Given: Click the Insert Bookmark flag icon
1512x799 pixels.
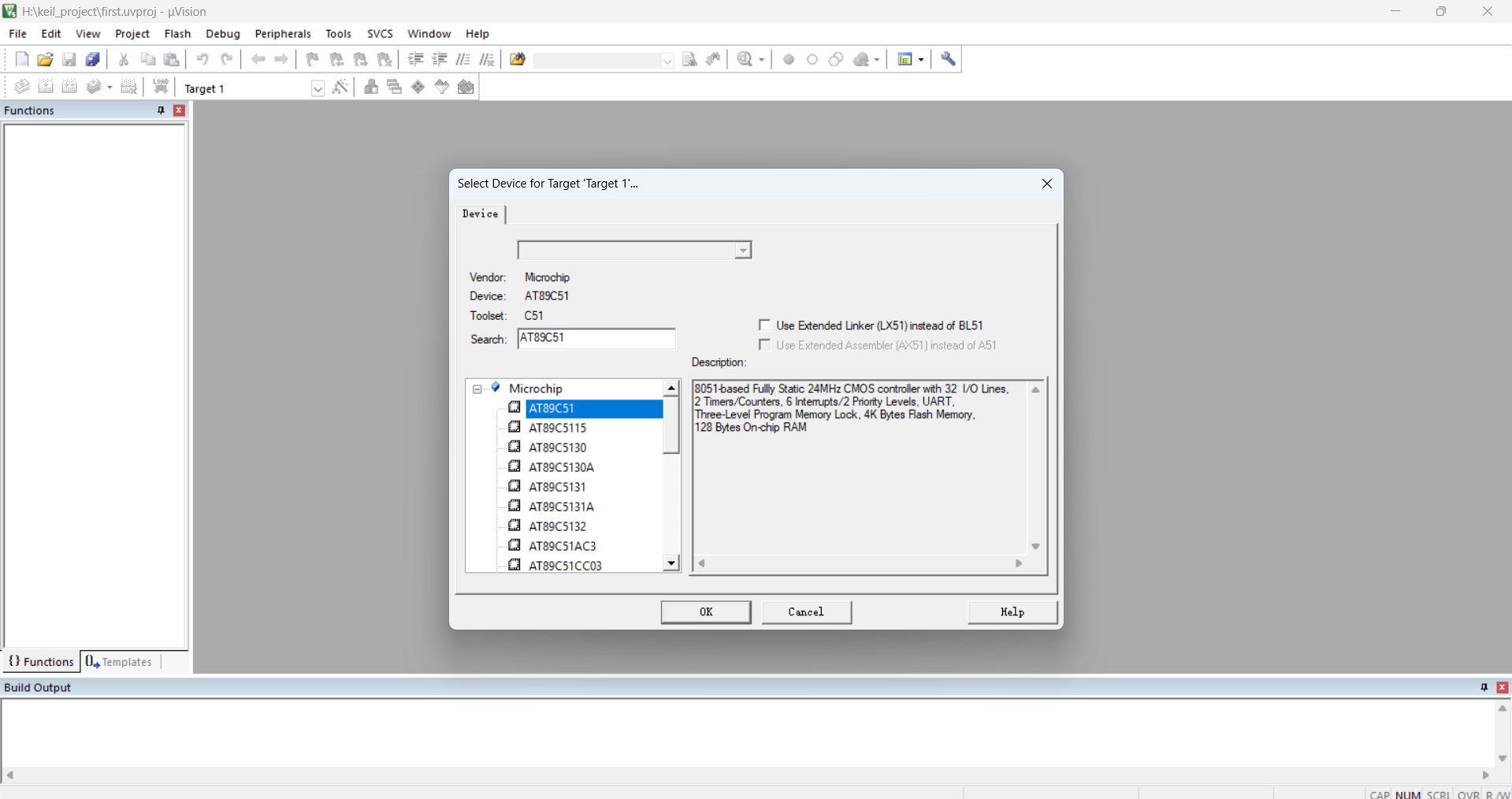Looking at the screenshot, I should tap(313, 60).
